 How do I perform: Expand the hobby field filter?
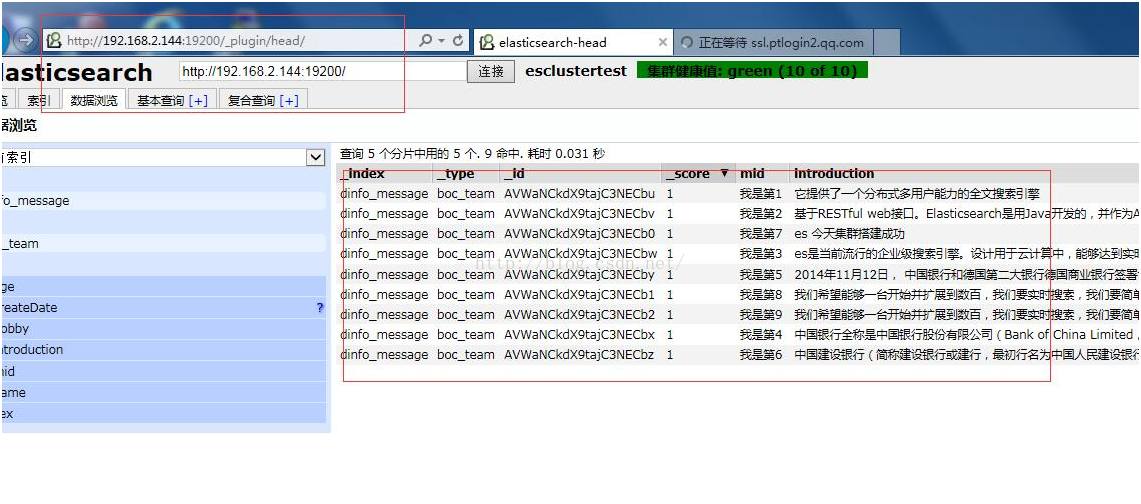tap(162, 329)
